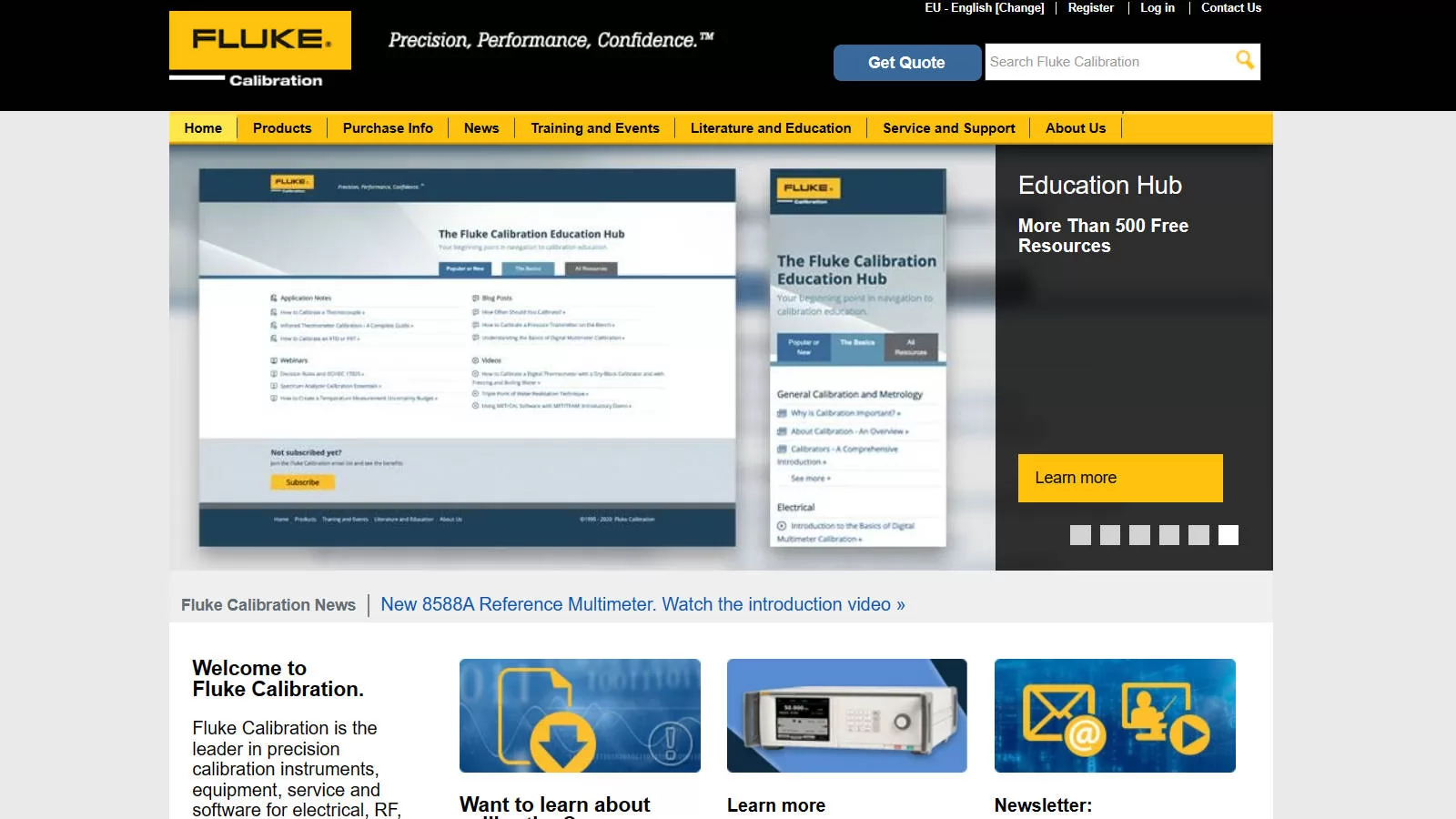Go to the Home menu item
This screenshot has height=819, width=1456.
(203, 128)
